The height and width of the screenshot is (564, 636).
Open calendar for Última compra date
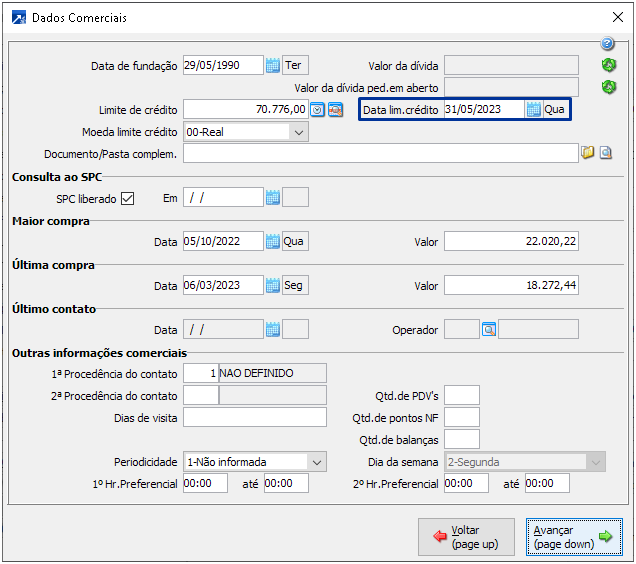(x=272, y=285)
